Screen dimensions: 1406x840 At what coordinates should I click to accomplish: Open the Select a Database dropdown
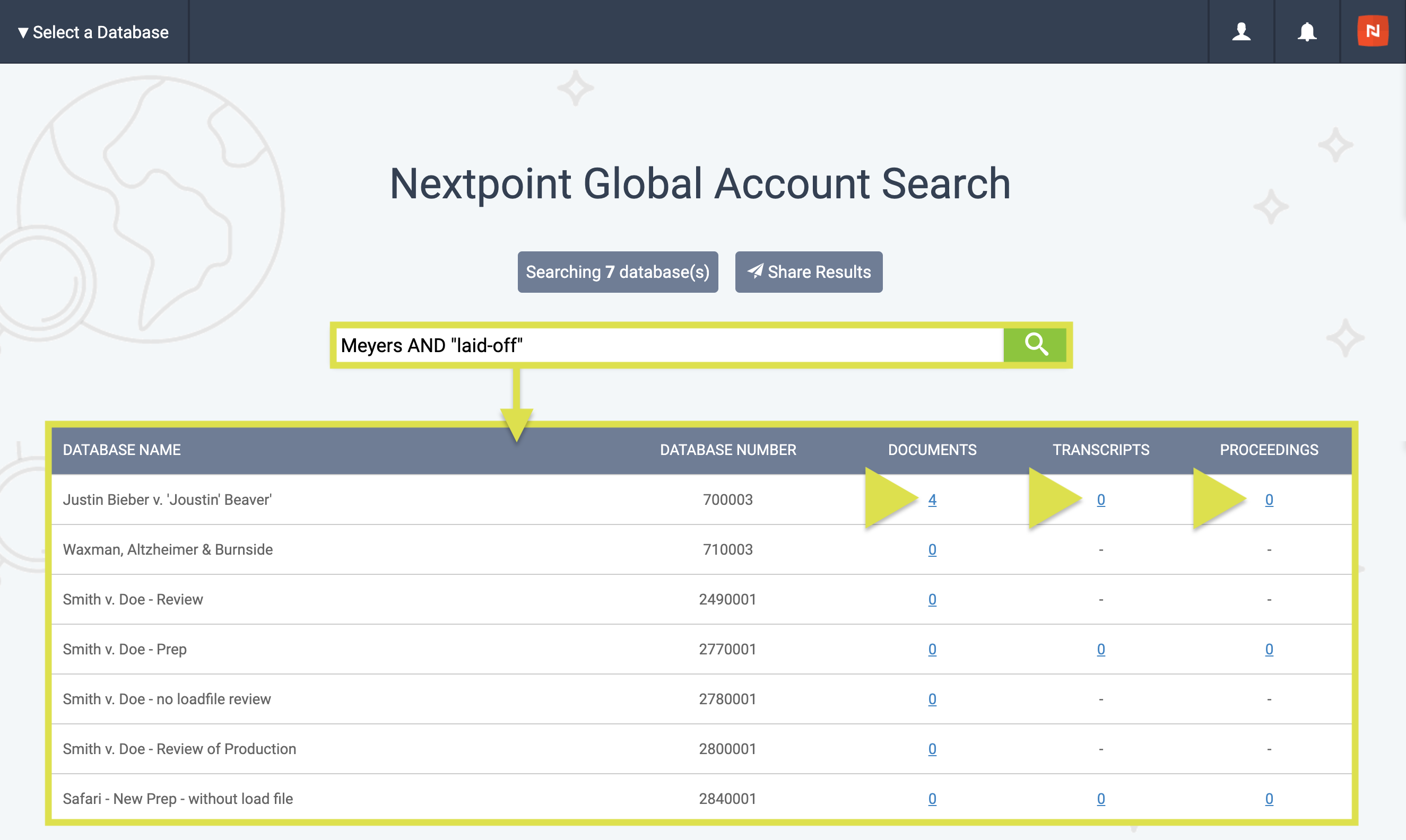coord(93,32)
